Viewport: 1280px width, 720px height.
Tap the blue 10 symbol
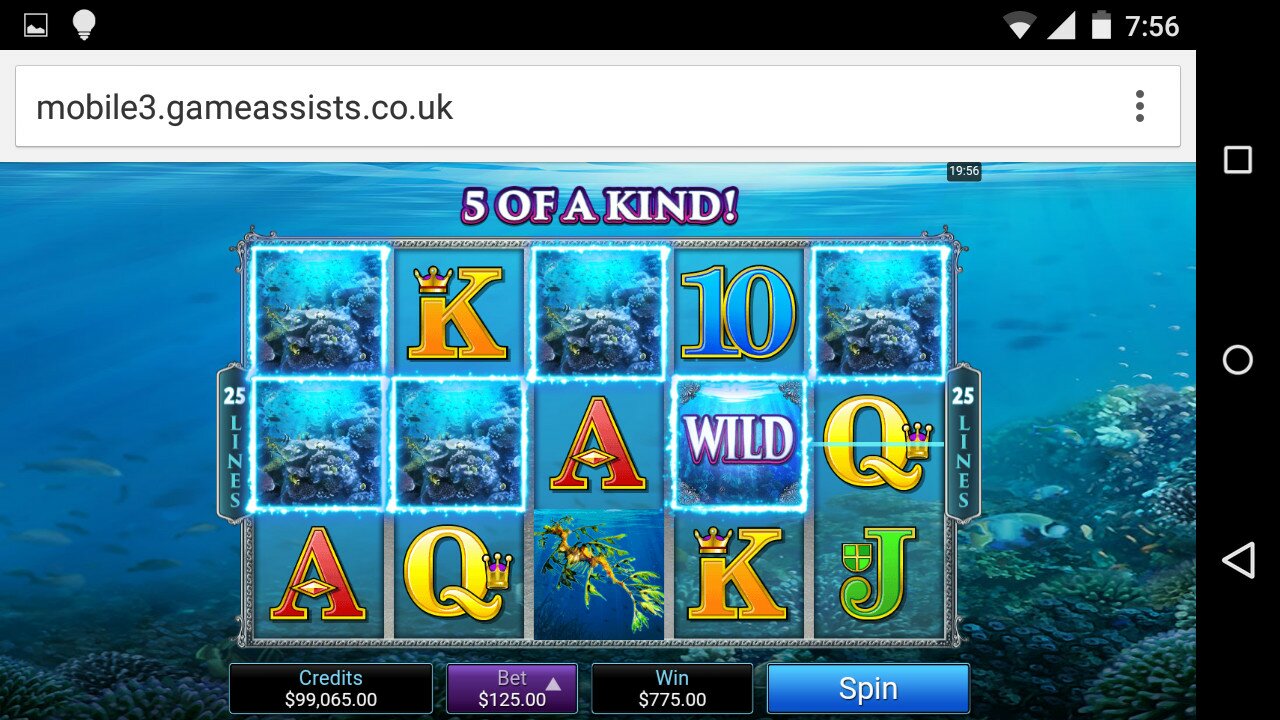(739, 312)
